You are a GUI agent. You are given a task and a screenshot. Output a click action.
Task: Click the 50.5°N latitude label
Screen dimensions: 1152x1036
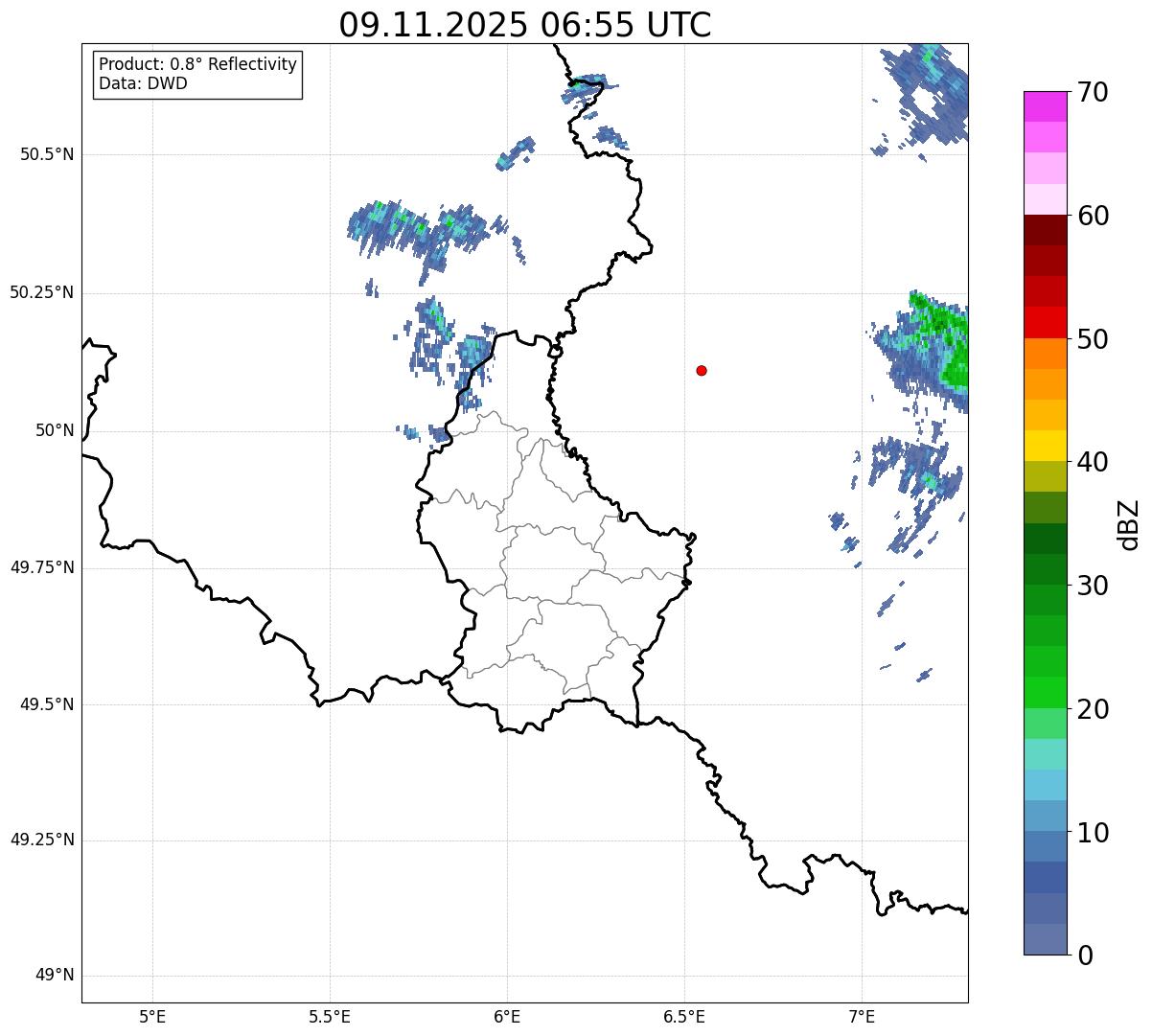[x=47, y=154]
